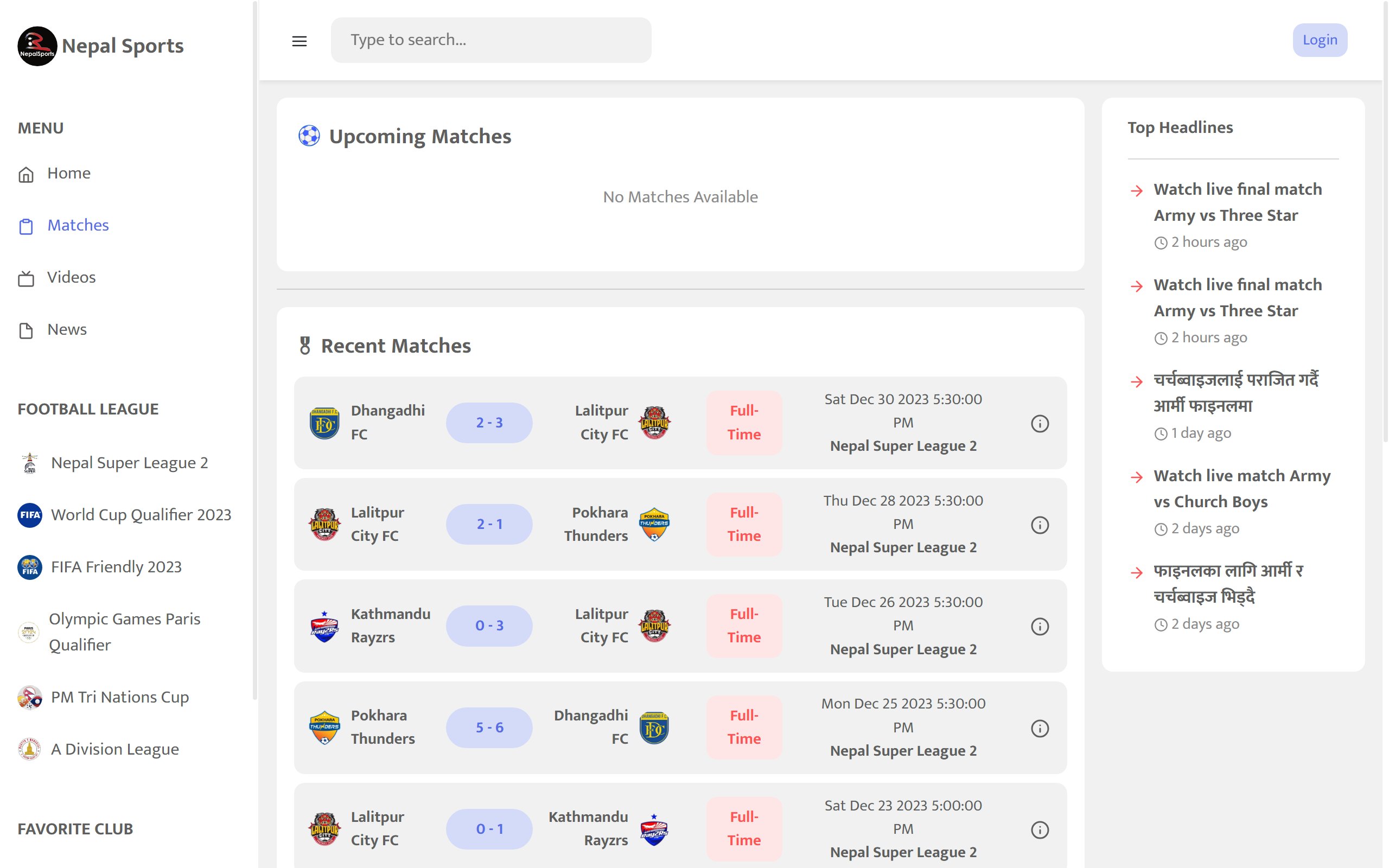Open the Videos menu item
Image resolution: width=1389 pixels, height=868 pixels.
71,277
